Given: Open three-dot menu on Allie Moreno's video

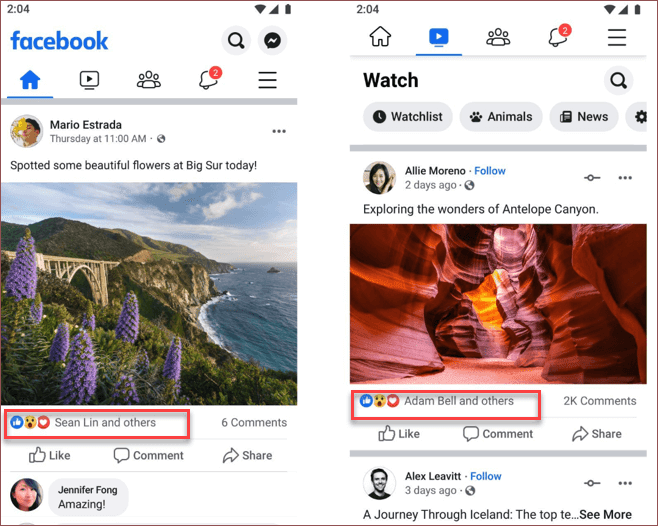Looking at the screenshot, I should (x=625, y=177).
